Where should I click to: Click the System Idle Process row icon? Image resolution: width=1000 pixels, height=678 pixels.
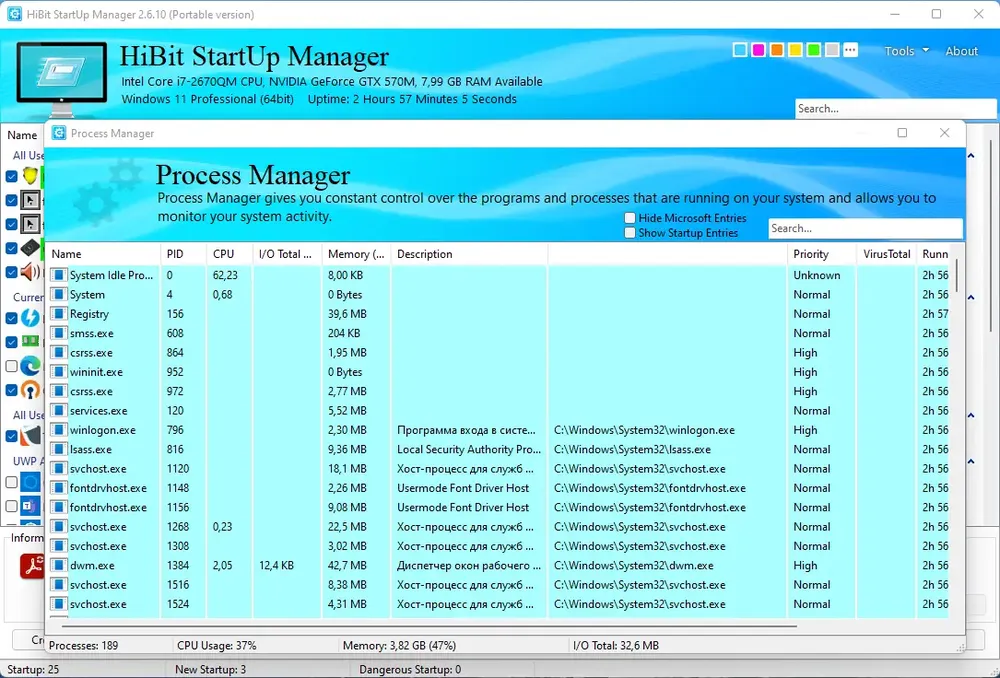pos(59,275)
